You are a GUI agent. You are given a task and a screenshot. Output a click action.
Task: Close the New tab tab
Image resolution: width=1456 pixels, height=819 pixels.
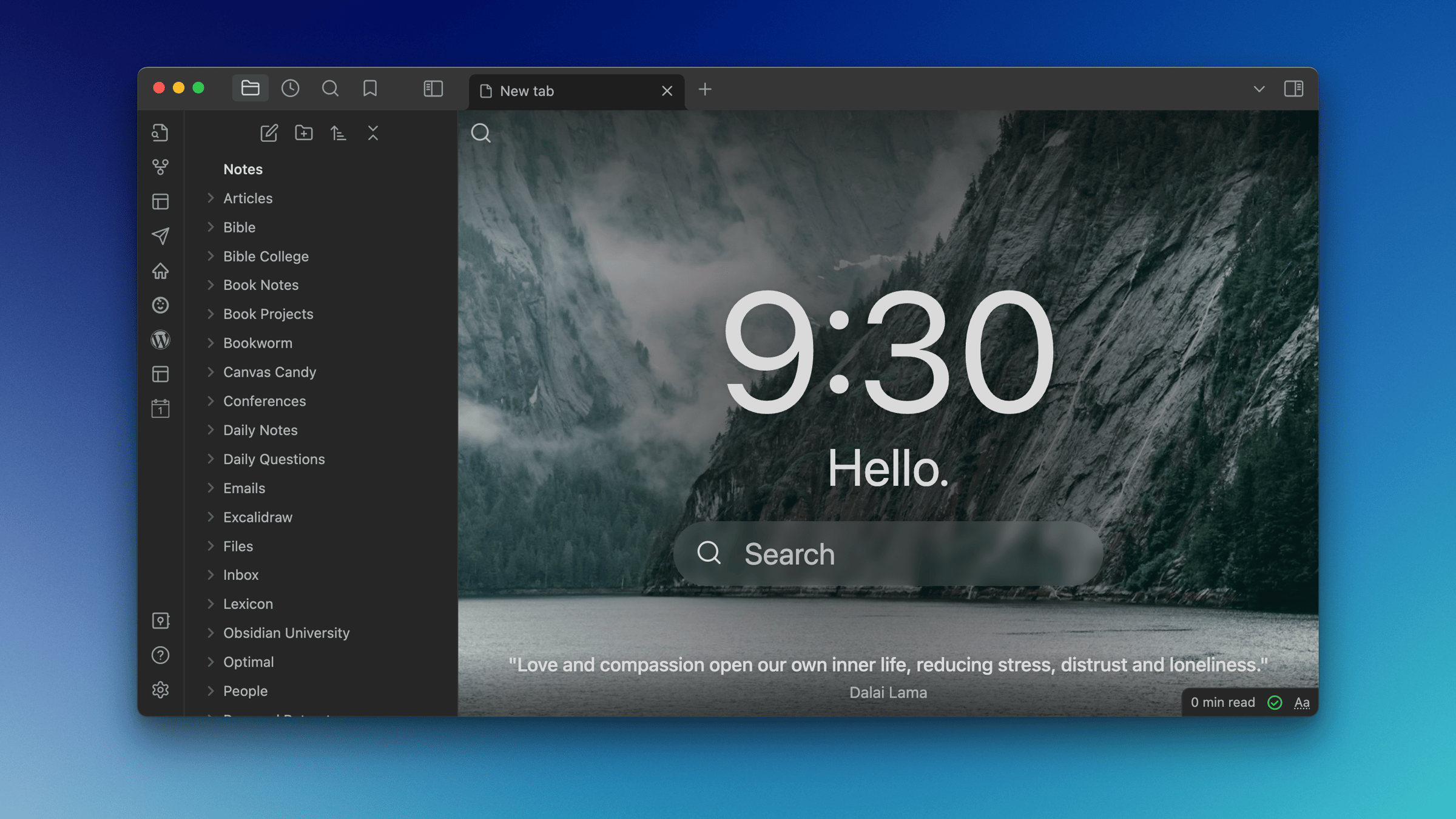[x=667, y=91]
